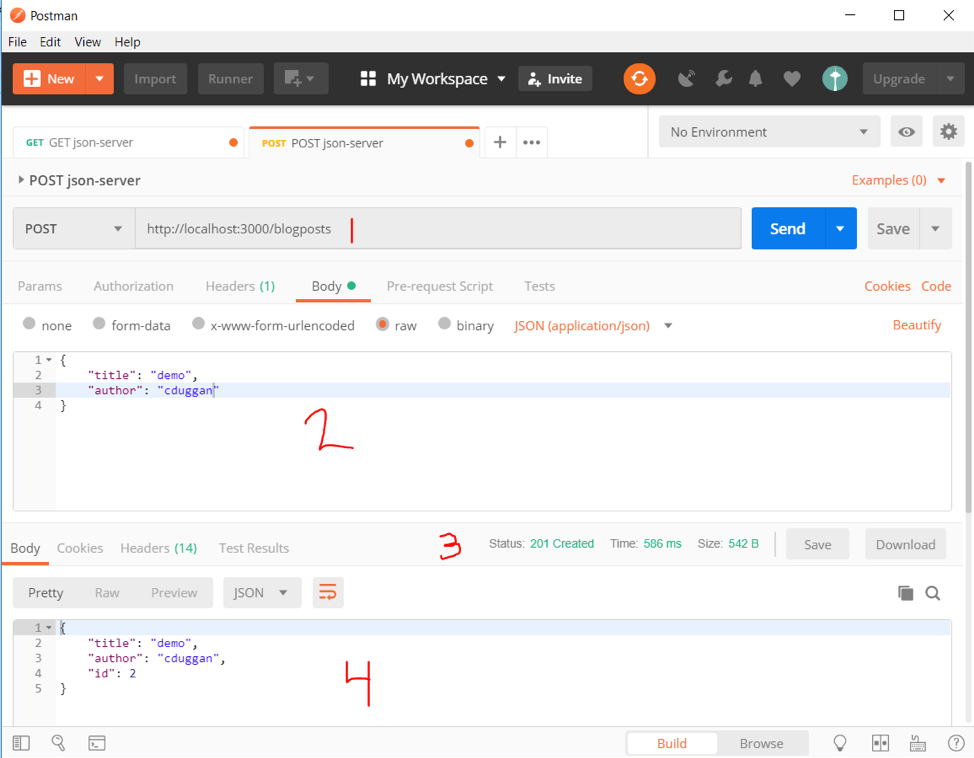The height and width of the screenshot is (758, 974).
Task: Select the none body type
Action: pyautogui.click(x=29, y=324)
